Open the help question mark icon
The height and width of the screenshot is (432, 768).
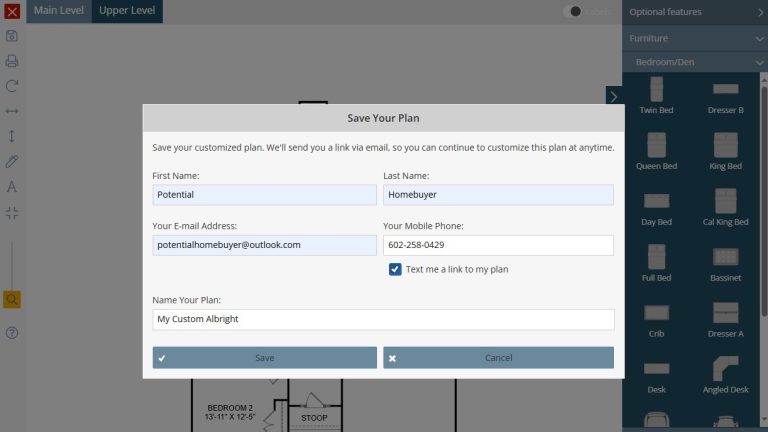coord(12,333)
